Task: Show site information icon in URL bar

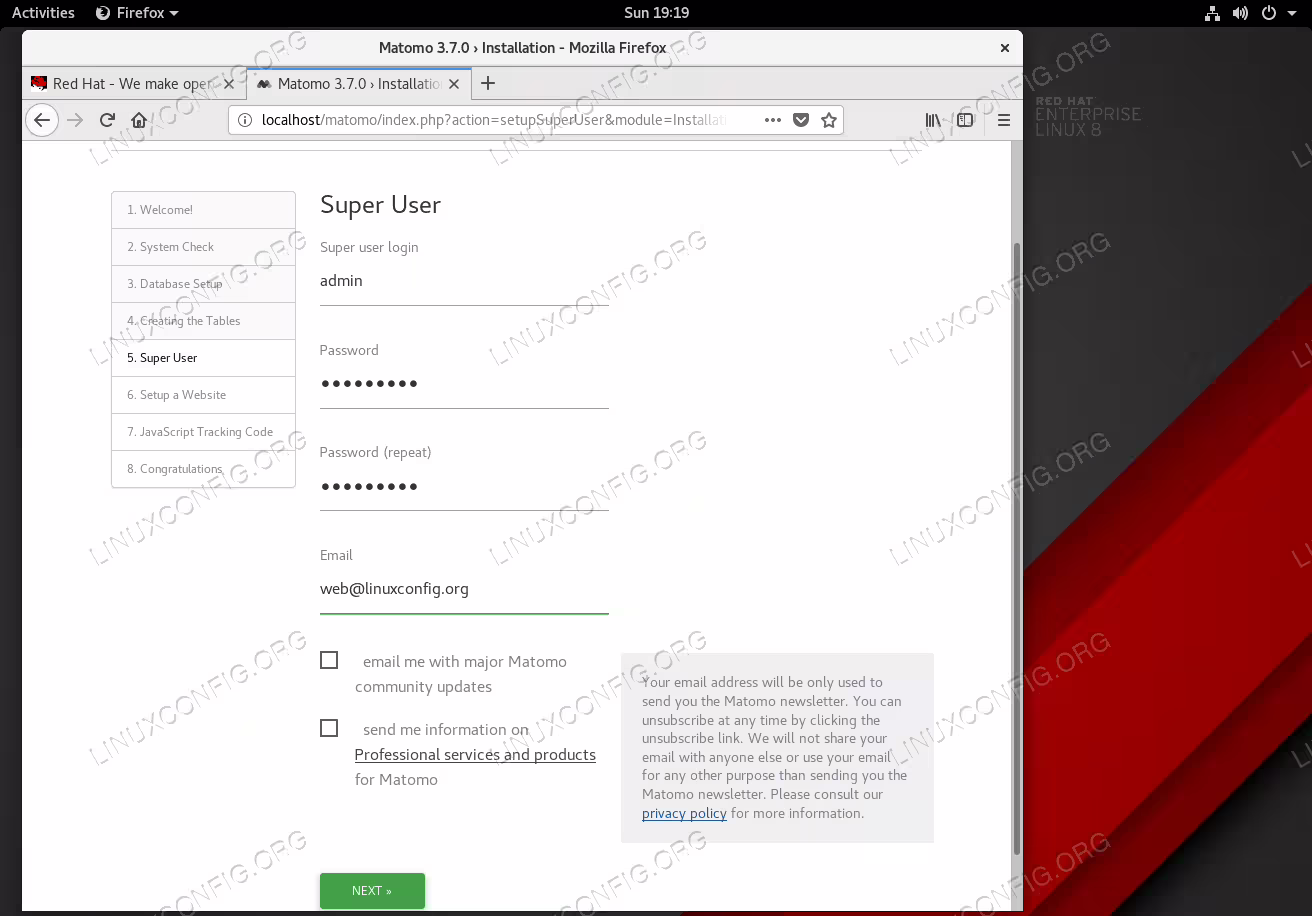Action: pyautogui.click(x=245, y=120)
